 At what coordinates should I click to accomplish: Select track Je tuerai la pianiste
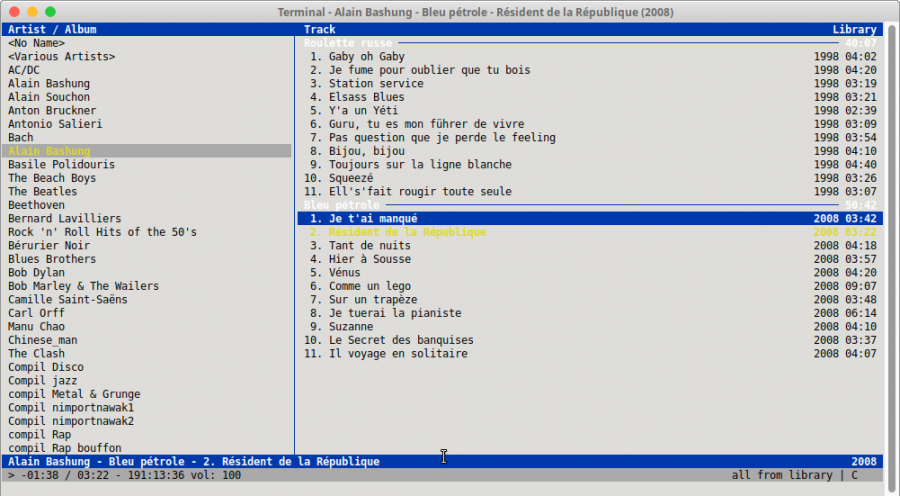tap(590, 313)
